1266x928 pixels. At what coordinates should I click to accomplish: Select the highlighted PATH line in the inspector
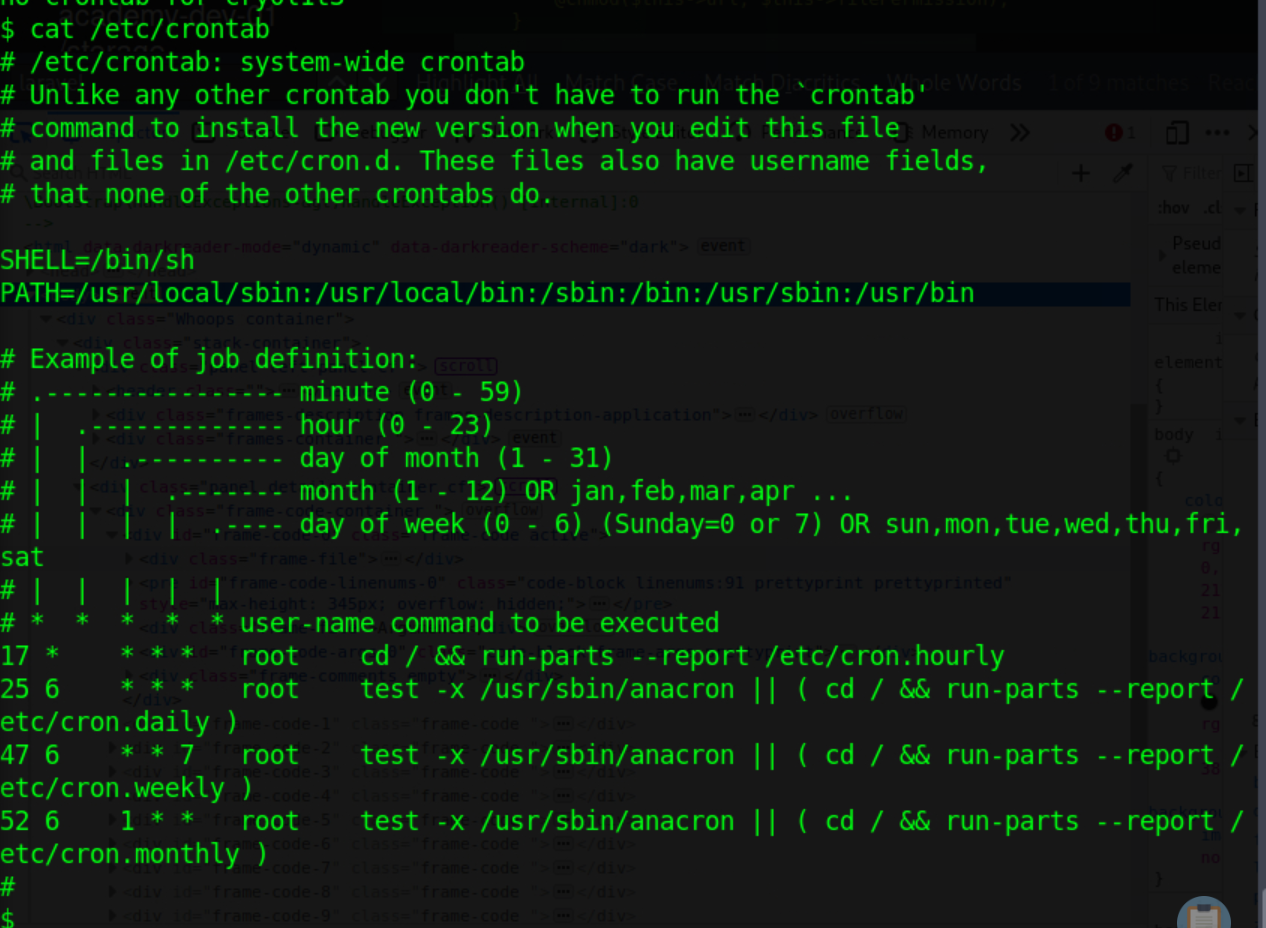[x=565, y=294]
